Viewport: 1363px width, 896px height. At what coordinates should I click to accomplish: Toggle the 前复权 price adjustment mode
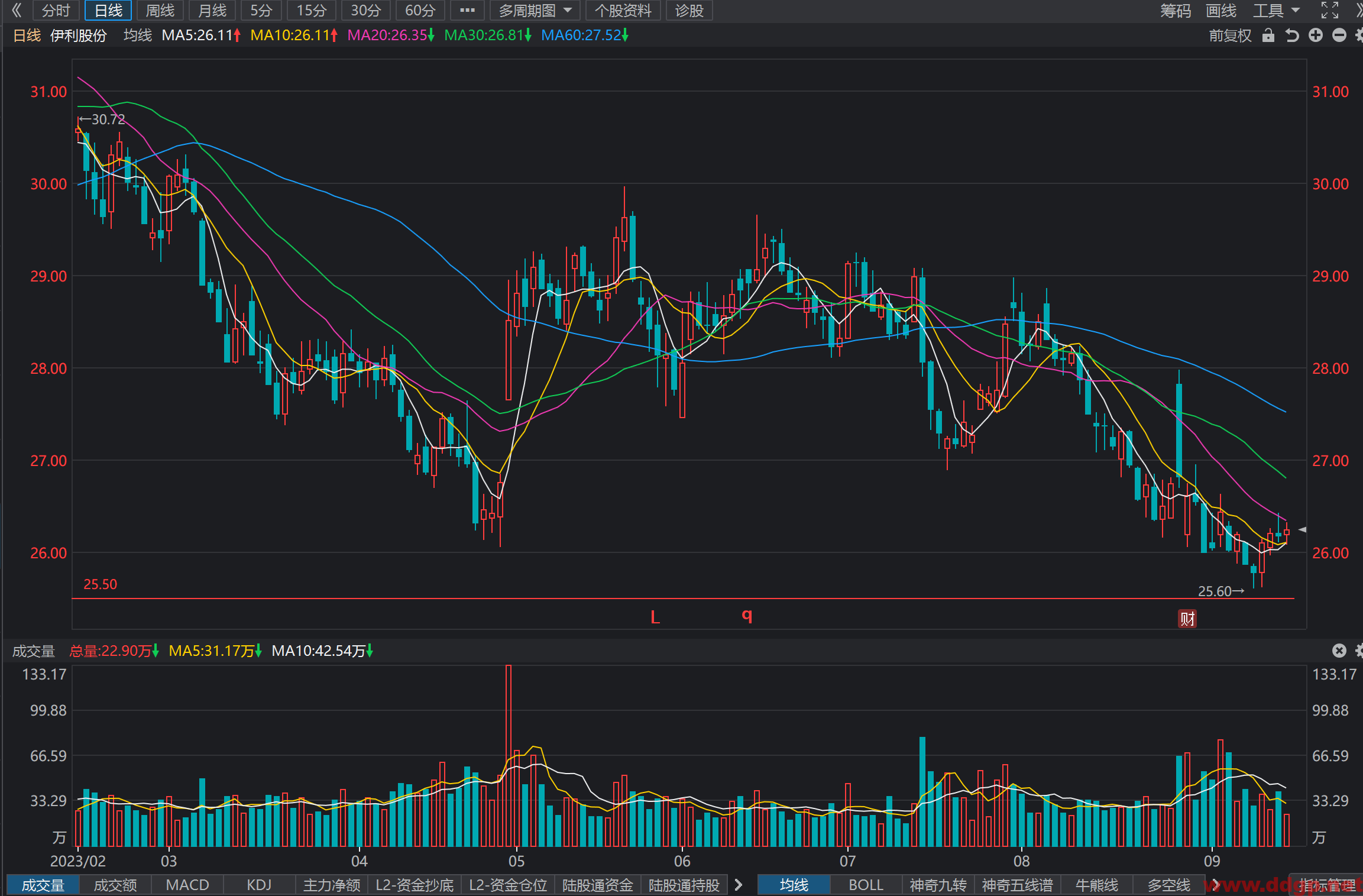pos(1230,35)
